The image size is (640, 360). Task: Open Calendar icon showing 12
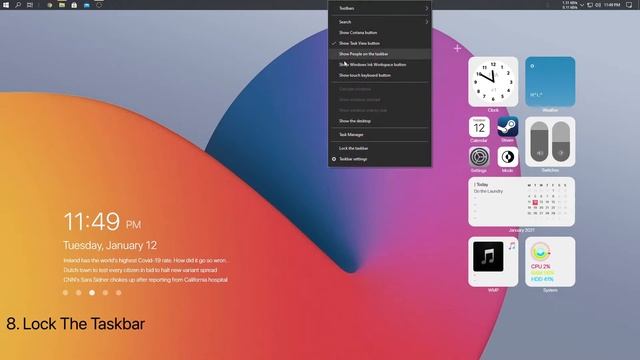pyautogui.click(x=479, y=127)
